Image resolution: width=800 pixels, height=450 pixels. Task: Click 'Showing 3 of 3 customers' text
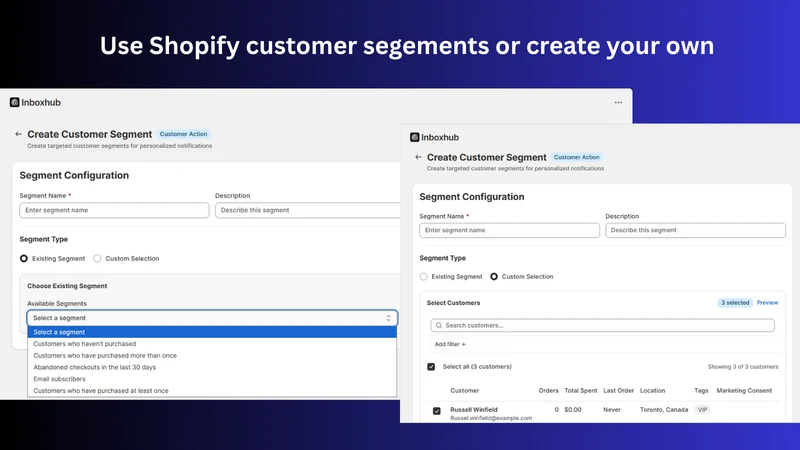click(743, 367)
